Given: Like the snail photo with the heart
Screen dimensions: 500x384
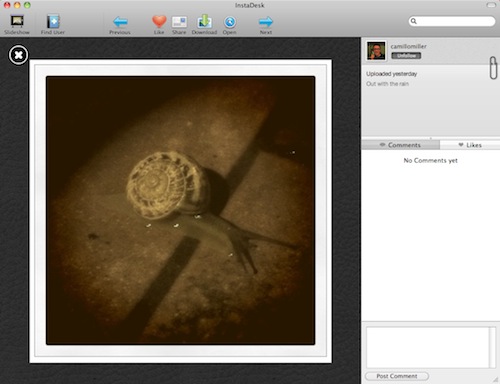Looking at the screenshot, I should coord(159,25).
